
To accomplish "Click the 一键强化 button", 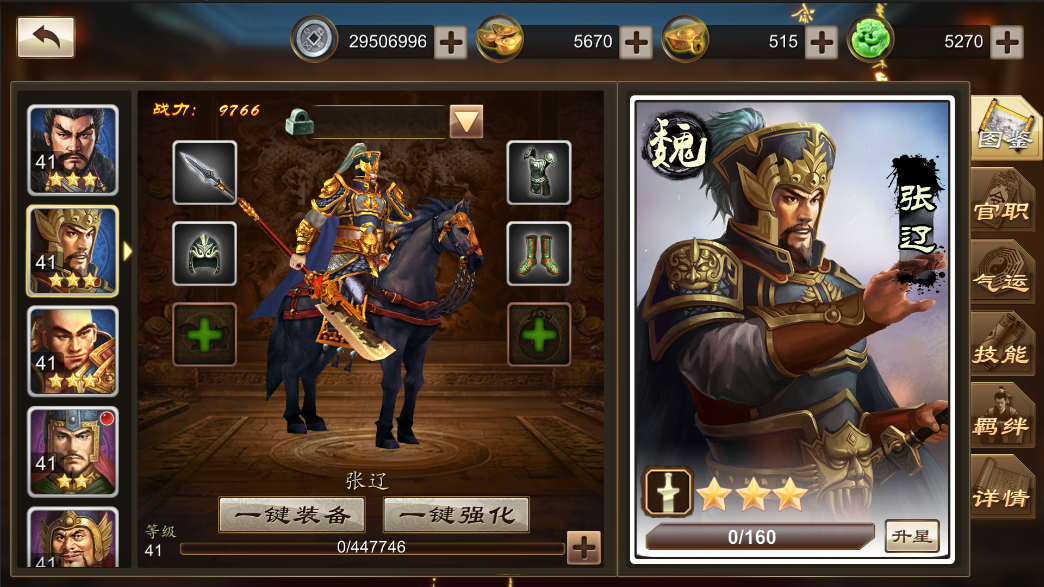I will coord(456,514).
